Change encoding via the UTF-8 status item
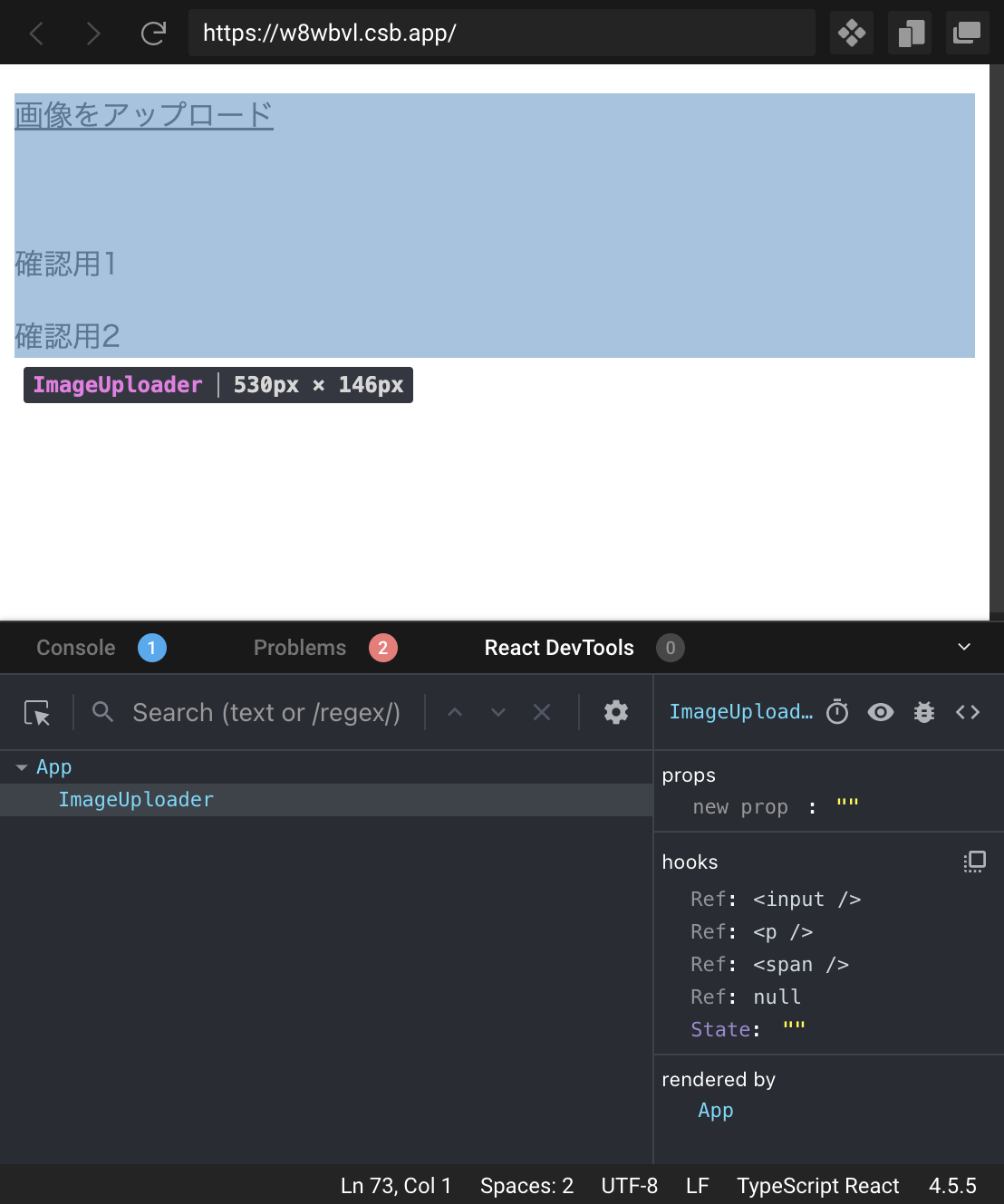The height and width of the screenshot is (1204, 1004). (x=630, y=1185)
